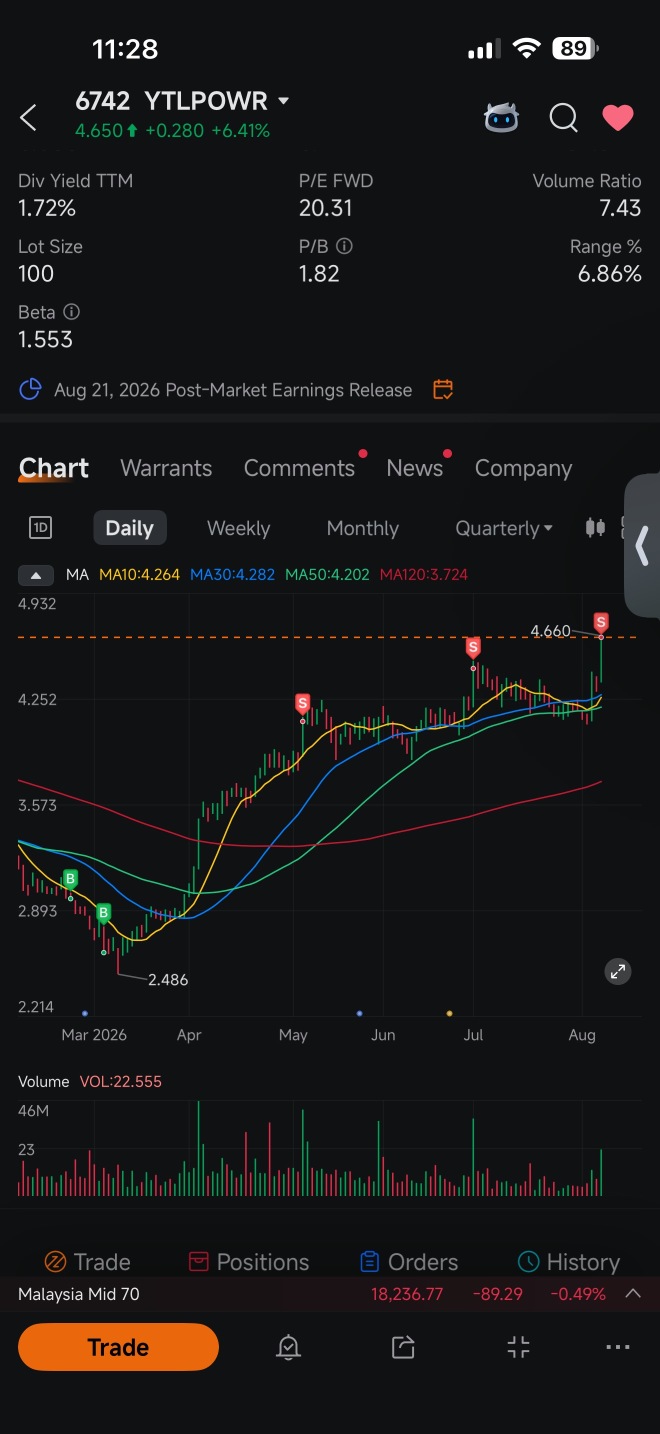Viewport: 660px width, 1434px height.
Task: Expand chart to fullscreen
Action: point(618,971)
